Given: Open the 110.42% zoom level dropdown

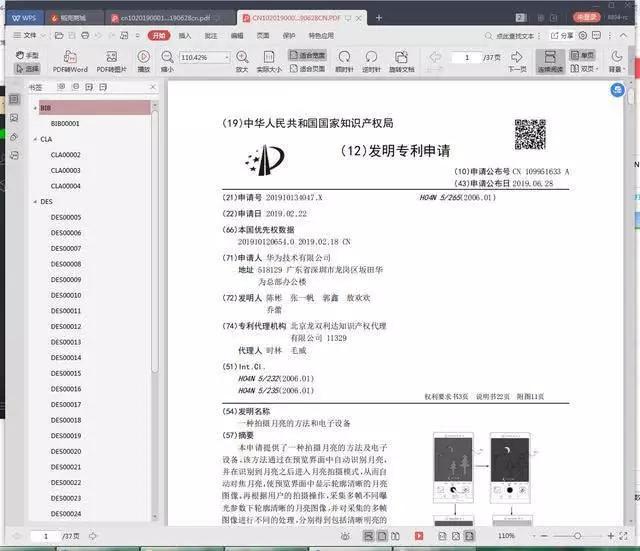Looking at the screenshot, I should tap(226, 58).
